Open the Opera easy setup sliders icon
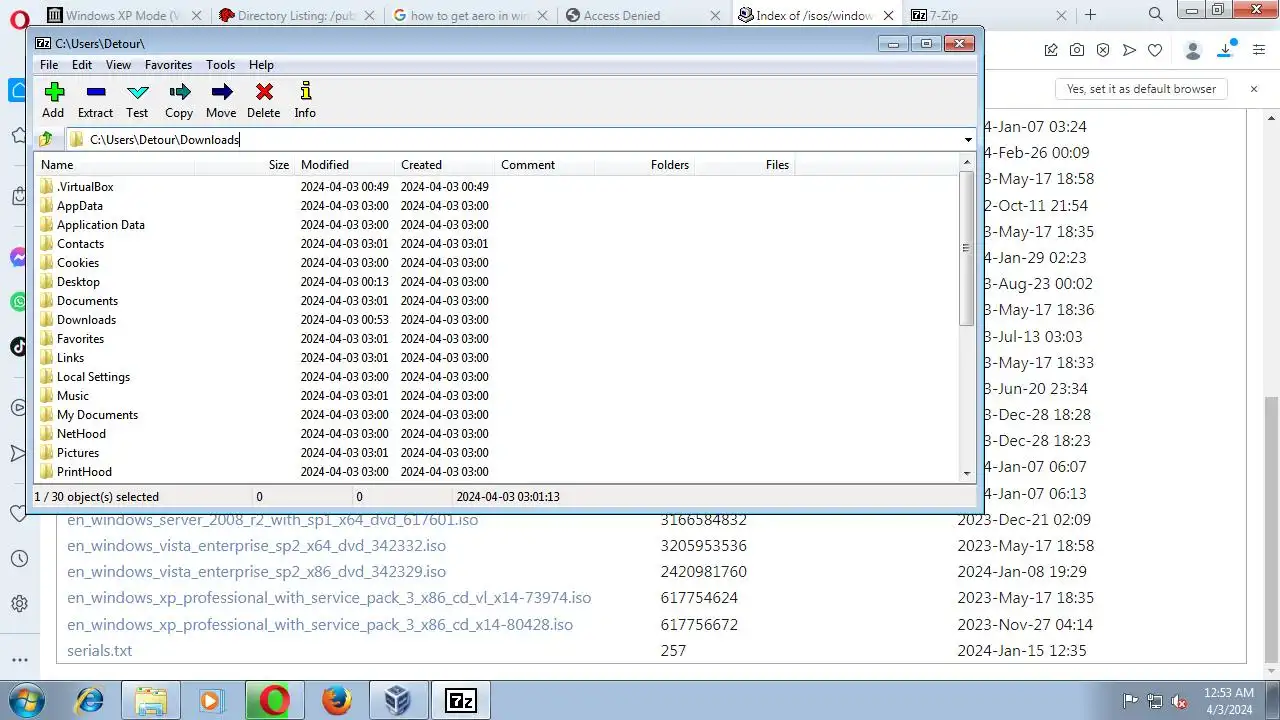This screenshot has height=720, width=1280. click(1258, 50)
